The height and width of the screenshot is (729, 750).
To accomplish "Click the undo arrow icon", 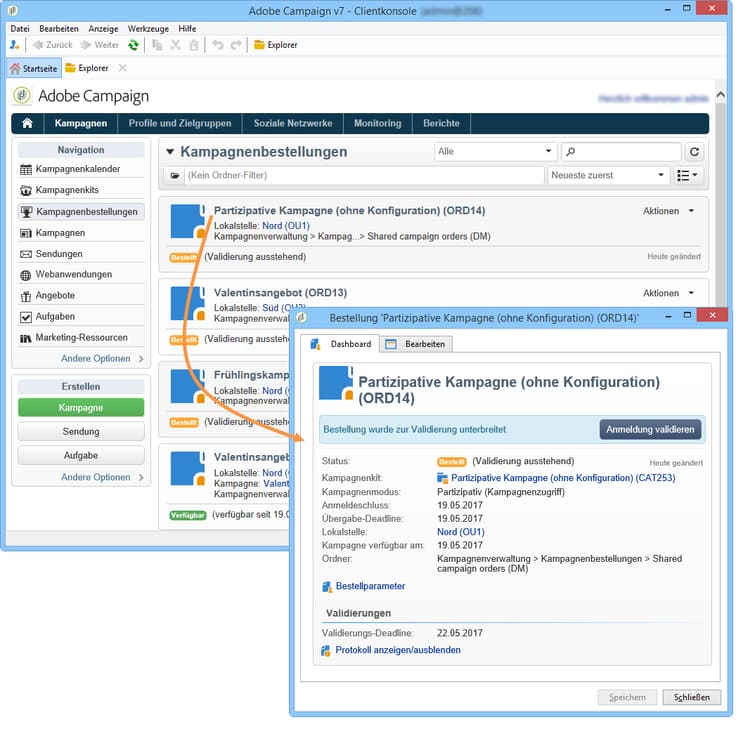I will [218, 45].
